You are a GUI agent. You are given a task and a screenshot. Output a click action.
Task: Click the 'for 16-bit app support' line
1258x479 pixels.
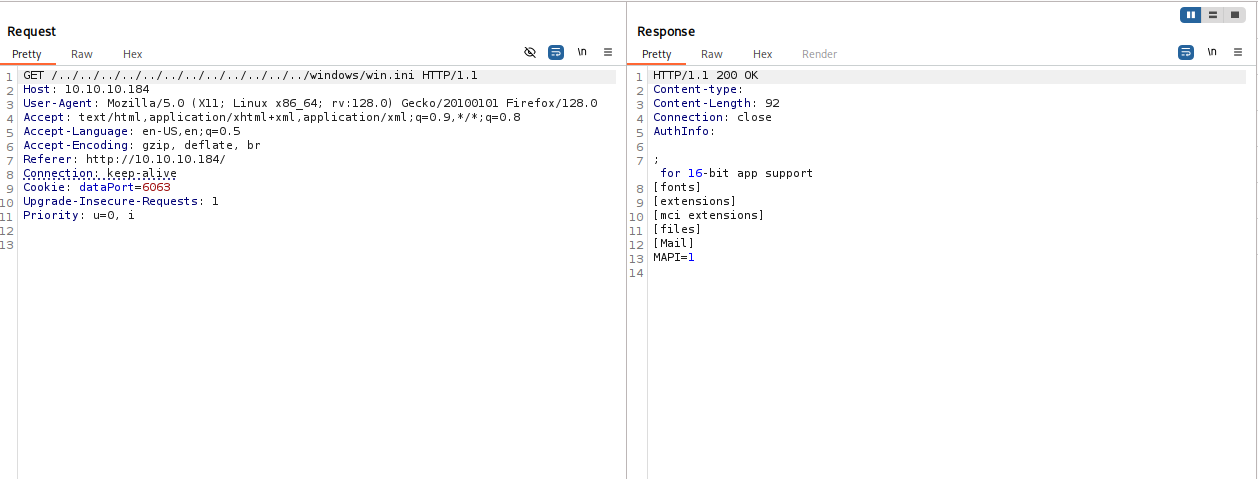(x=737, y=173)
